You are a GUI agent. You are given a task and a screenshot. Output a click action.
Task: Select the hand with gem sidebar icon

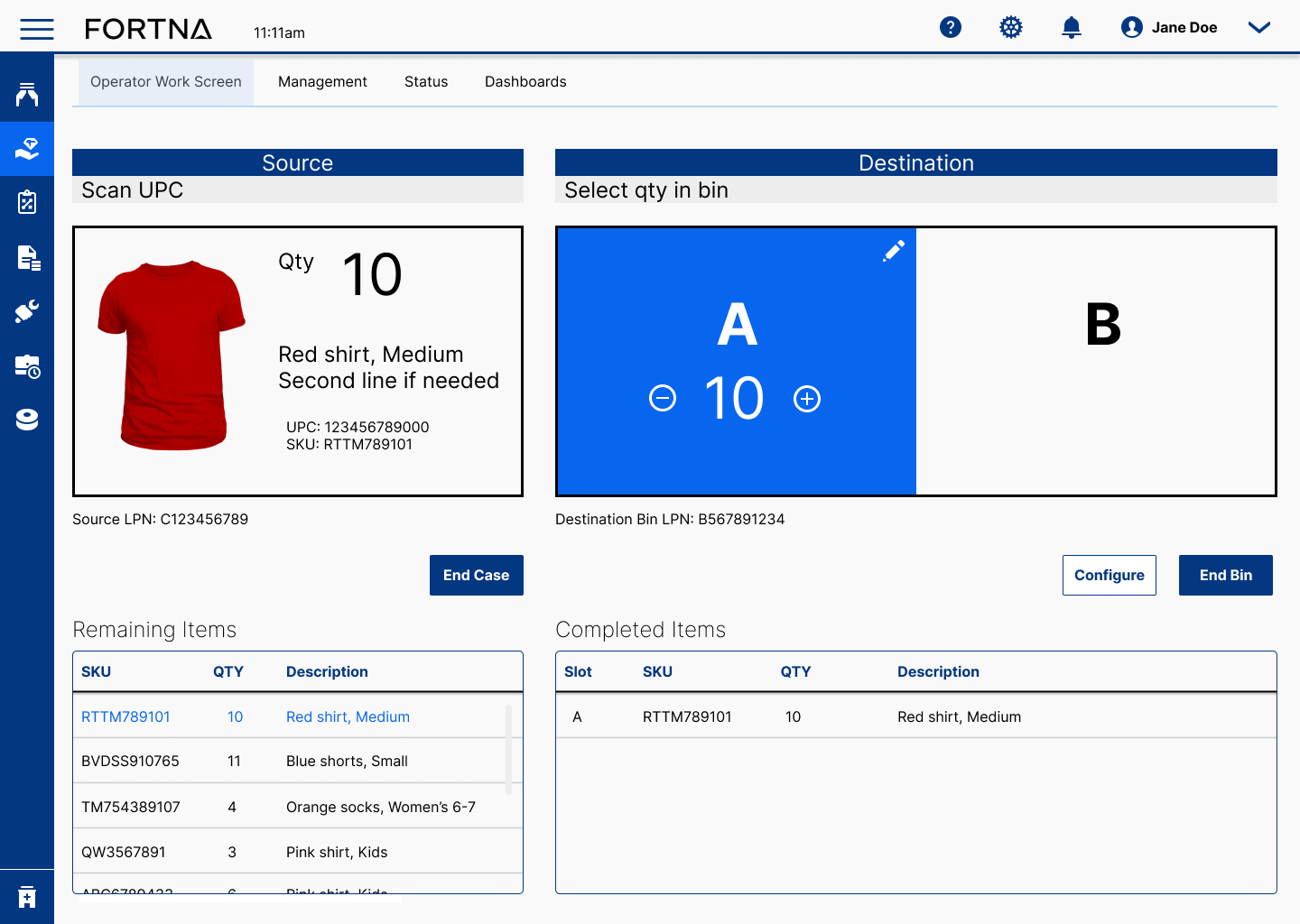pos(27,149)
